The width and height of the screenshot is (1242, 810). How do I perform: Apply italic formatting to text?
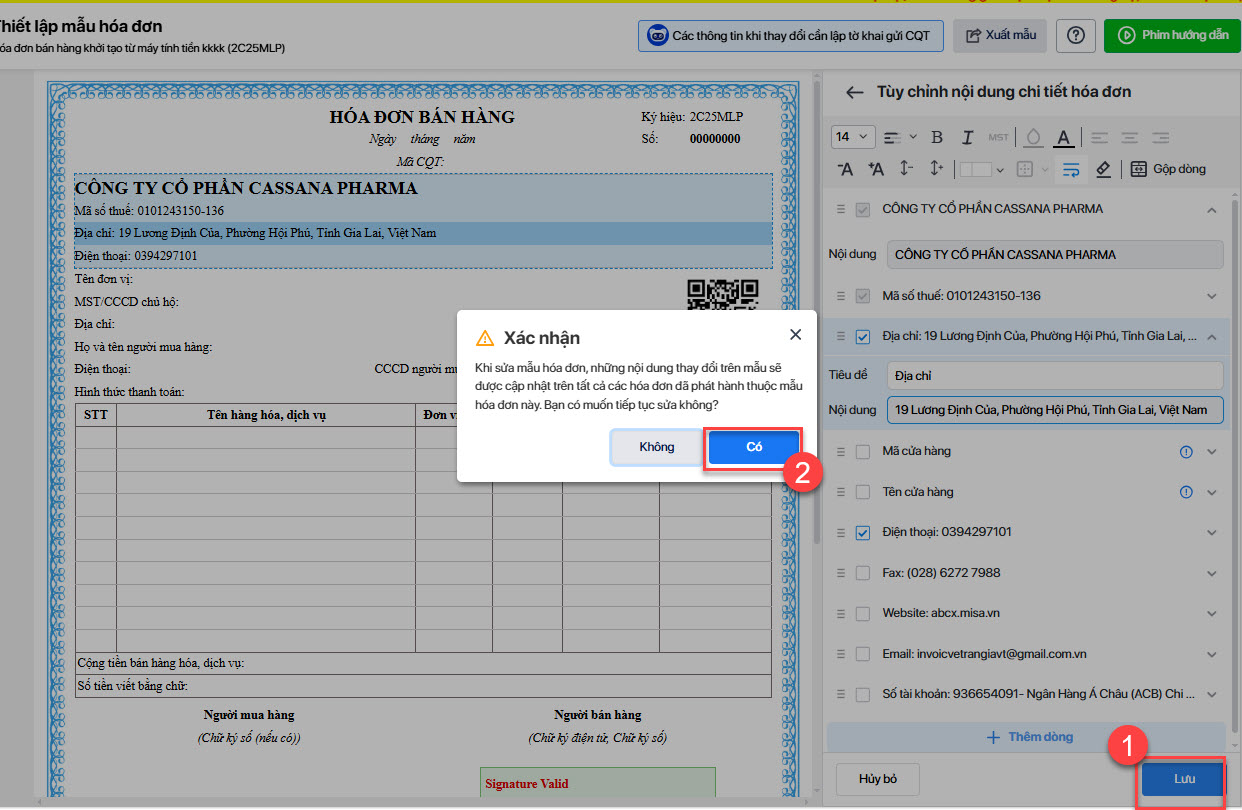967,137
